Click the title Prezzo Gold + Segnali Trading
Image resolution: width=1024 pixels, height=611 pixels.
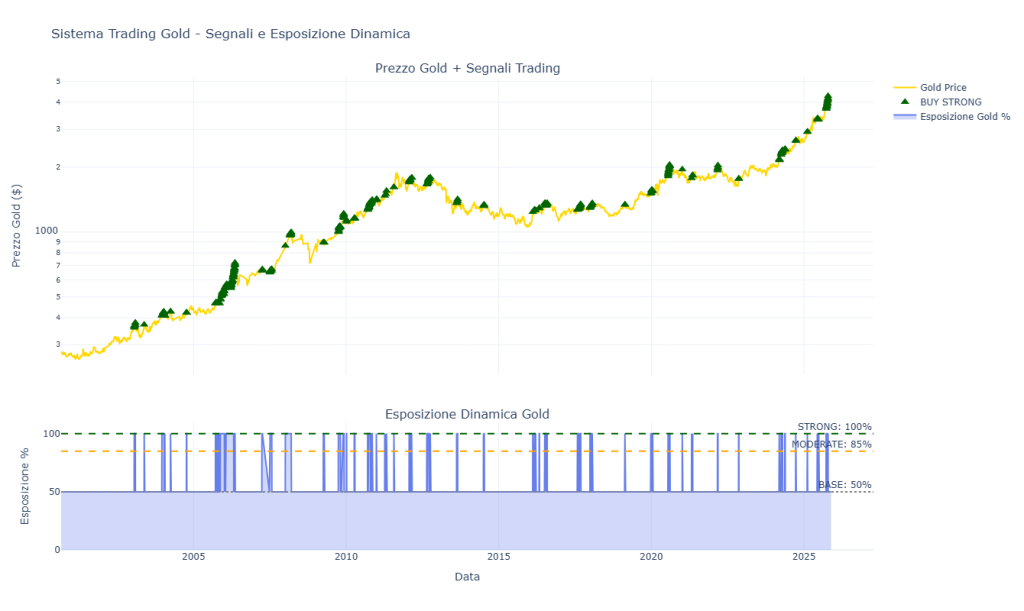coord(466,68)
